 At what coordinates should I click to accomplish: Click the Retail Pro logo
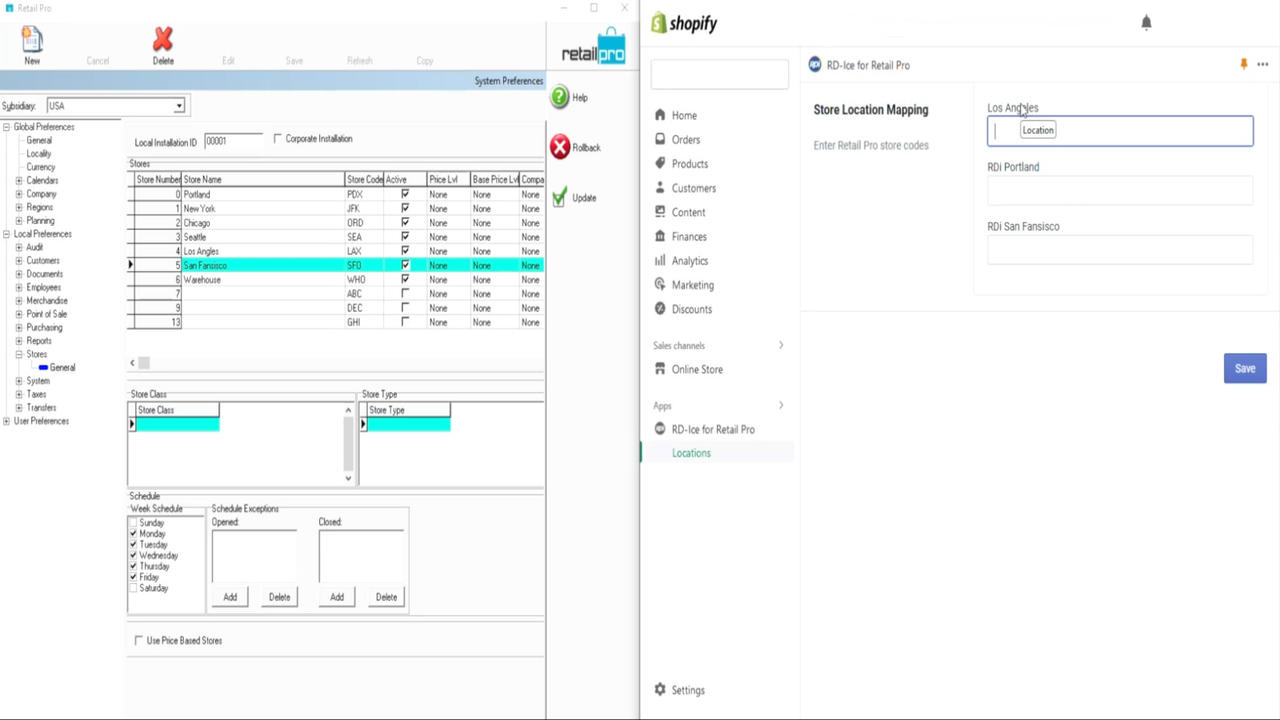(593, 48)
